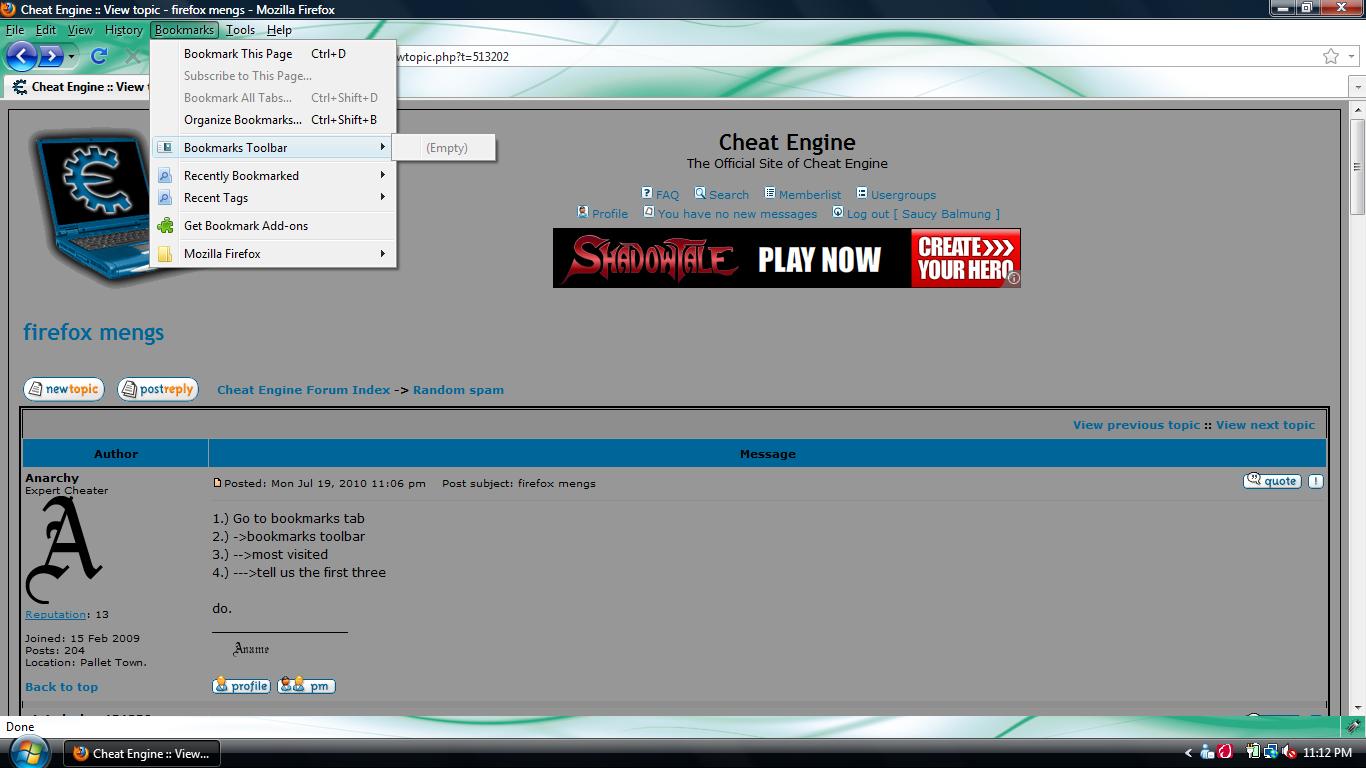Viewport: 1366px width, 768px height.
Task: Click the Recently Bookmarked search-folder icon
Action: coord(165,176)
